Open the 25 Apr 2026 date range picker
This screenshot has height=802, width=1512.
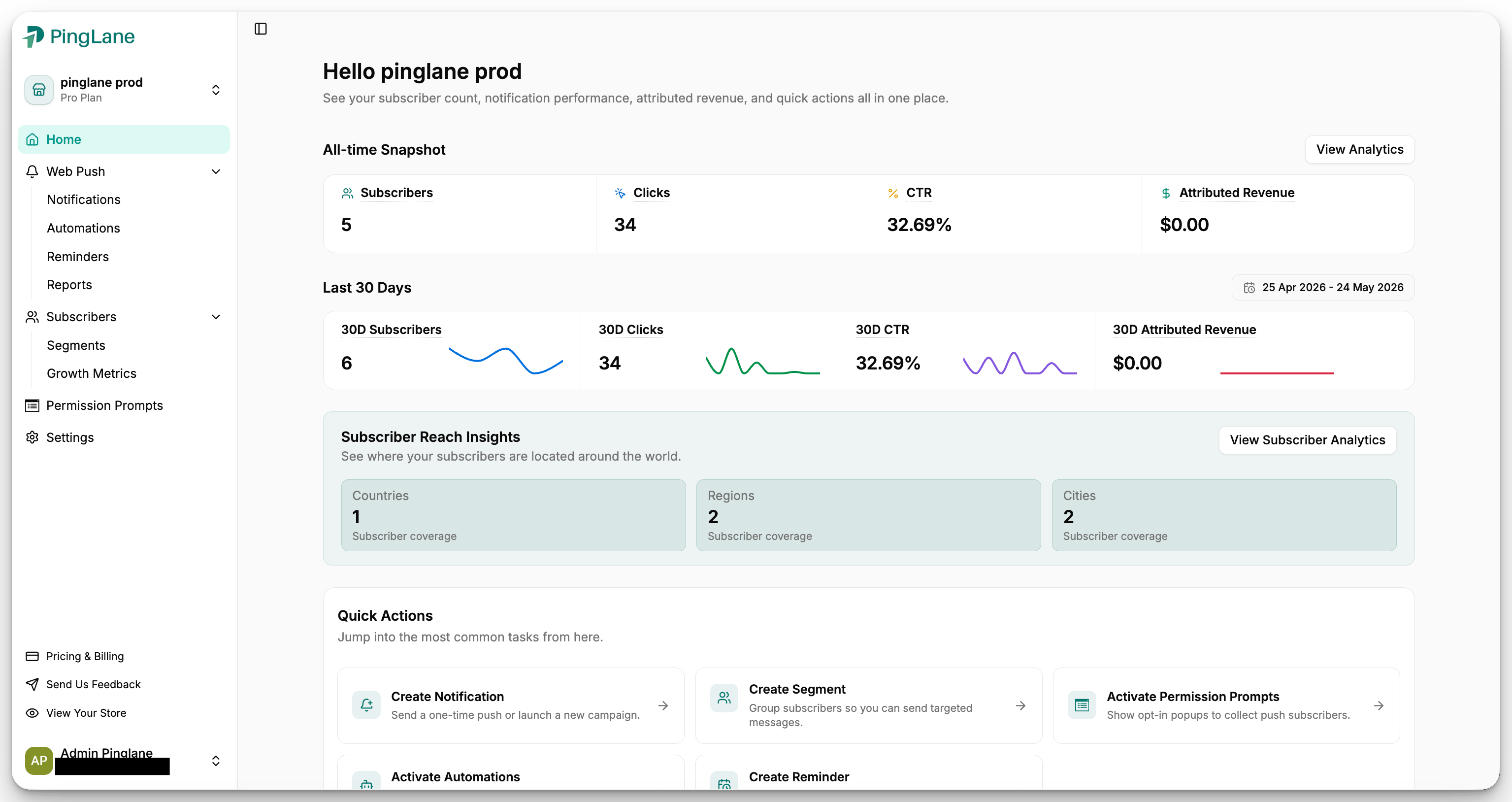pyautogui.click(x=1323, y=288)
